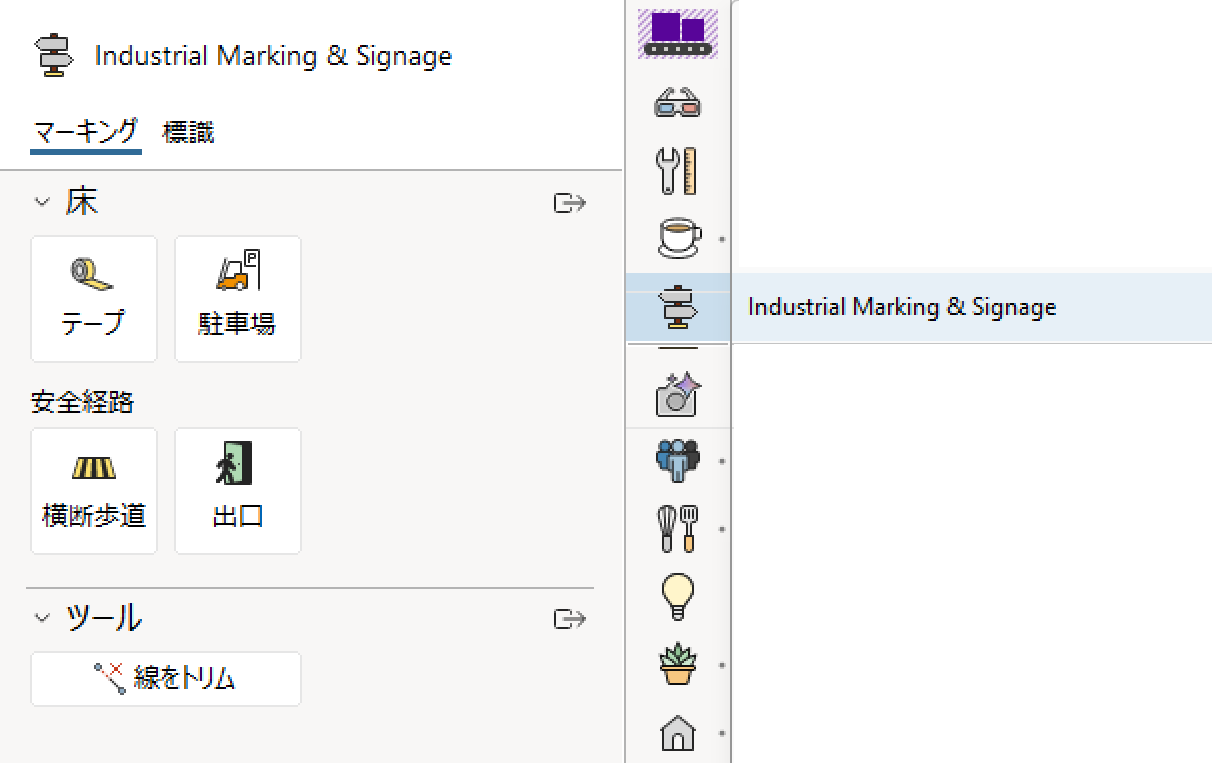Collapse the 床 section chevron
Viewport: 1212px width, 763px height.
(42, 203)
